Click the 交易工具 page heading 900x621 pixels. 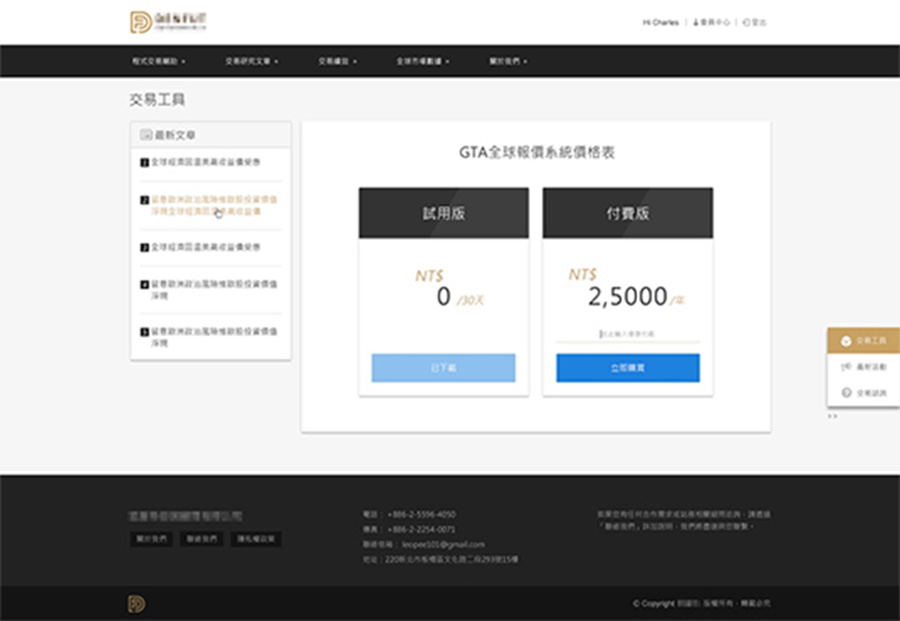pyautogui.click(x=157, y=100)
